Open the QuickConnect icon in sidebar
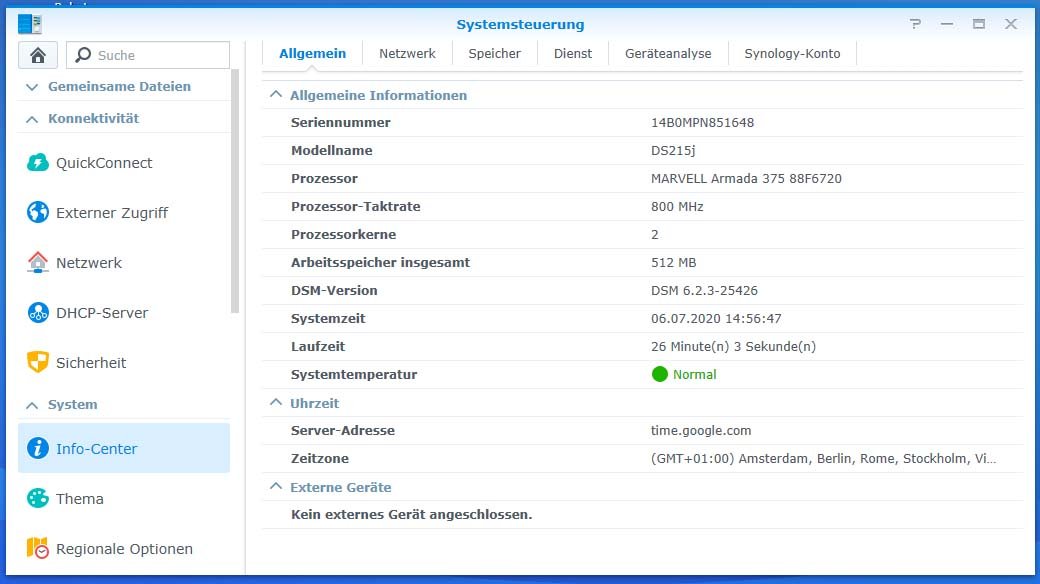 pos(38,163)
